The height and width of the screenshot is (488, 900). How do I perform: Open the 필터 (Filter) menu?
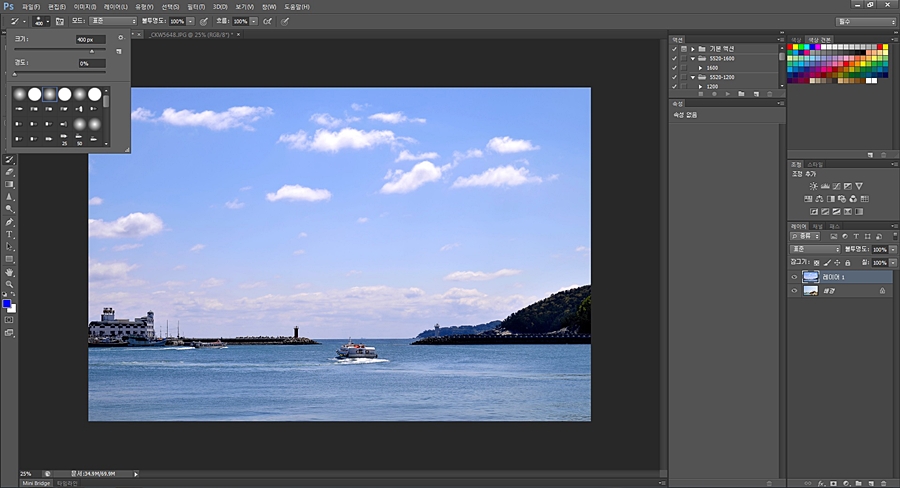pos(196,6)
